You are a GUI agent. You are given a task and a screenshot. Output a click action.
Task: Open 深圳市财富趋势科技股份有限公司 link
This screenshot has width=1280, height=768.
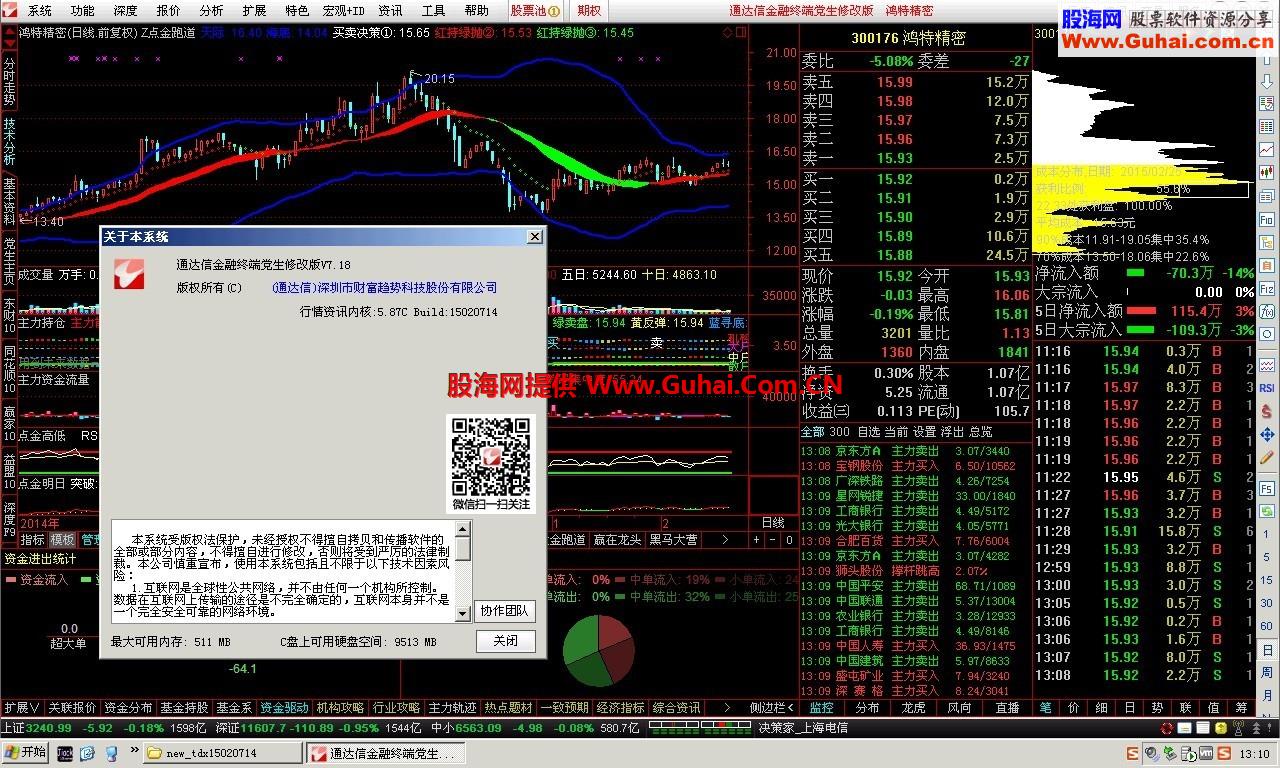(384, 287)
